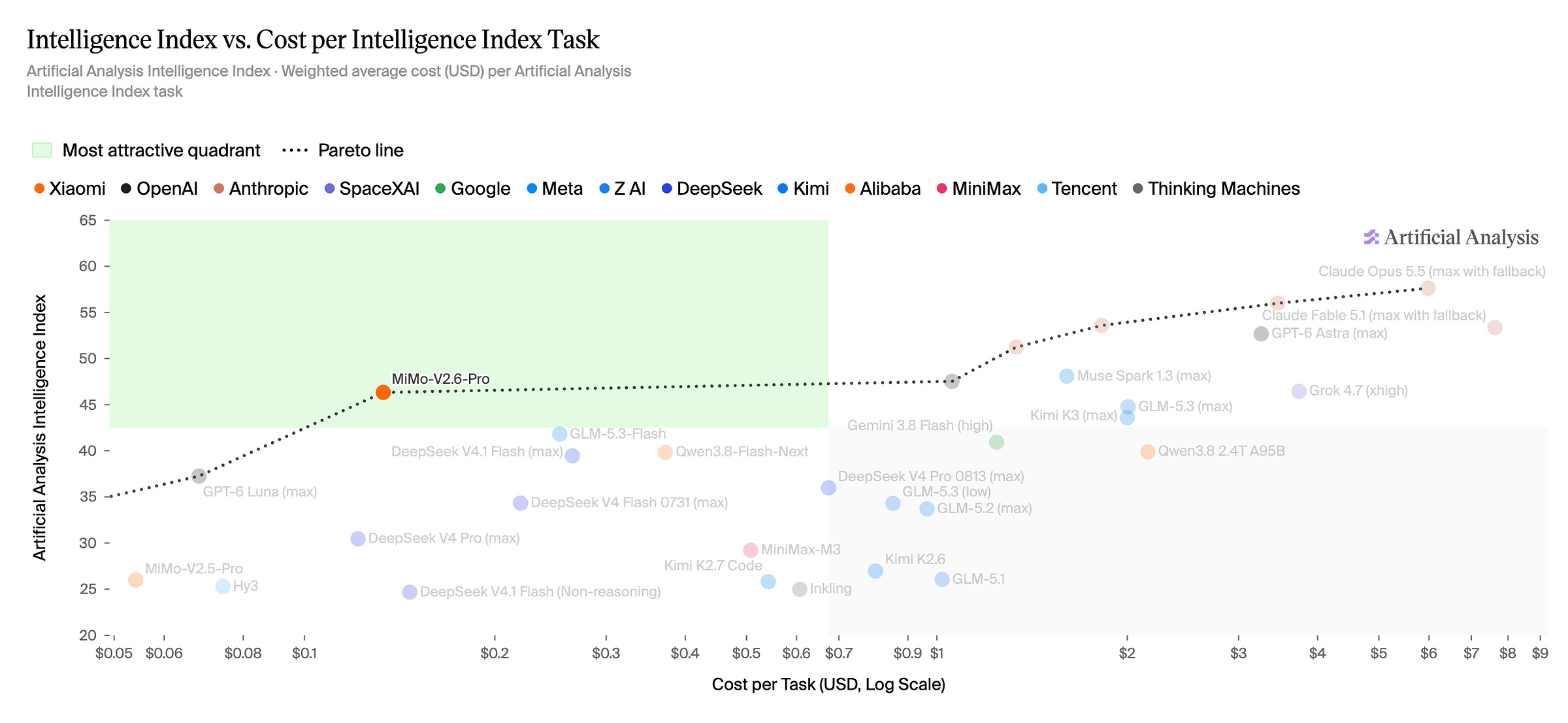1568x723 pixels.
Task: Select the Claude Opus 5.5 data point
Action: [x=1428, y=288]
